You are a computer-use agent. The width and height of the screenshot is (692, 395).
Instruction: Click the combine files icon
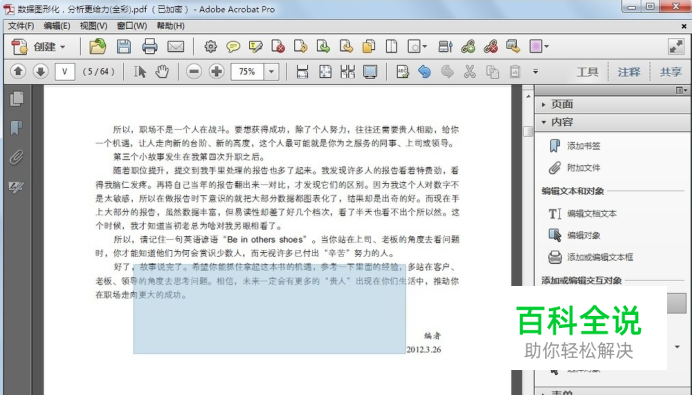coord(369,46)
